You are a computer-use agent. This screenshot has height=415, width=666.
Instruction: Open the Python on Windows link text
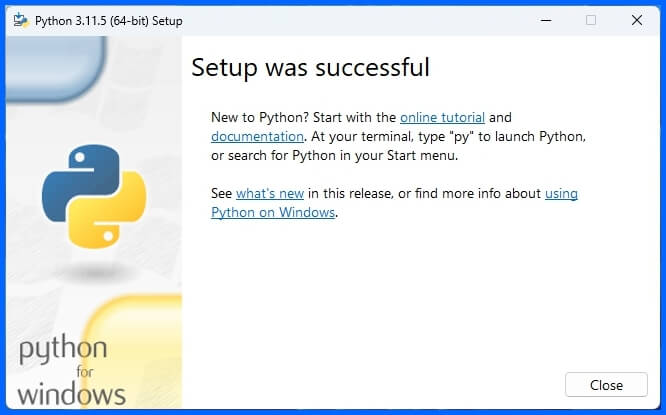273,212
